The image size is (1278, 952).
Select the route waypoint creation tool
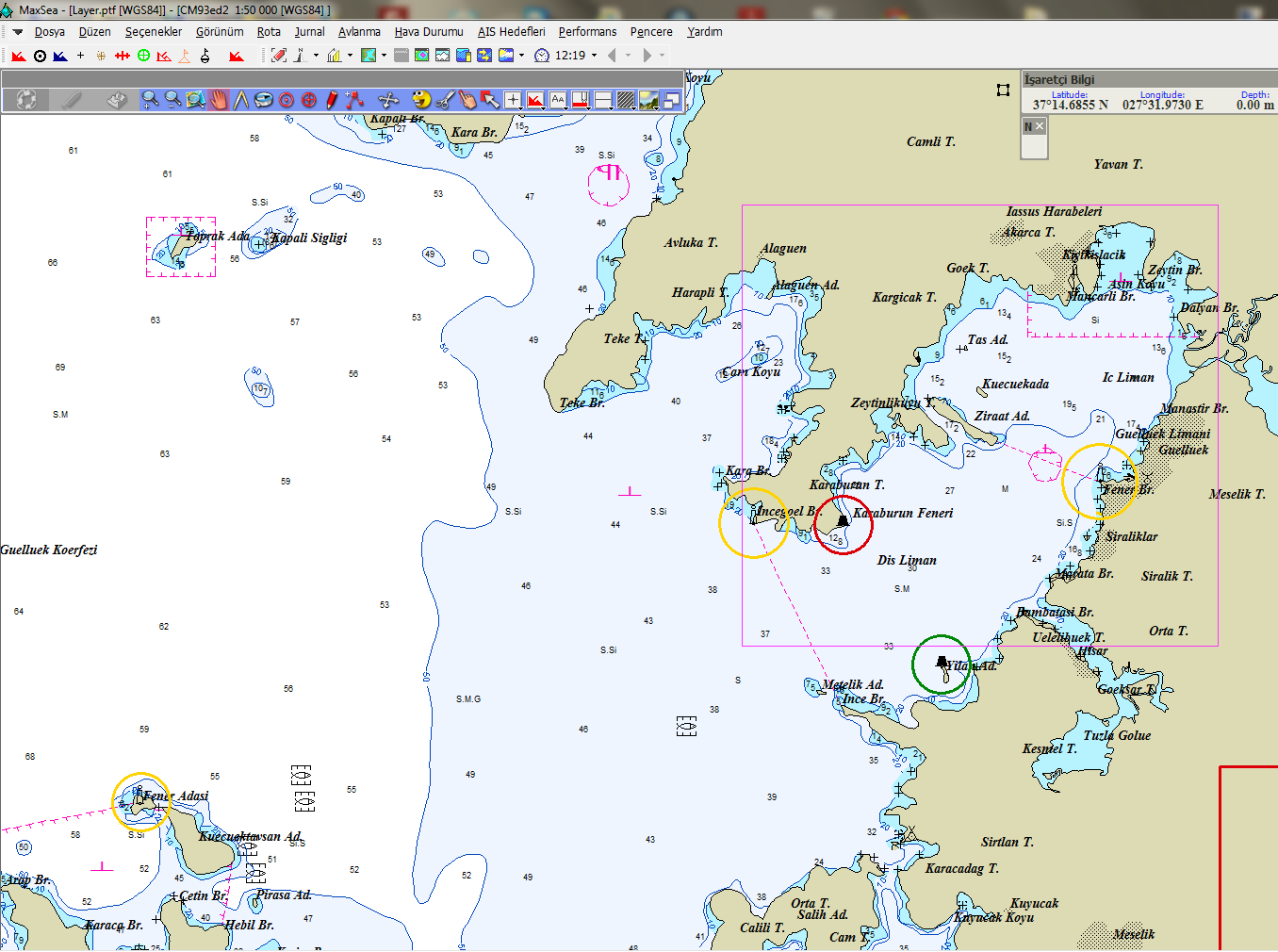pos(354,99)
